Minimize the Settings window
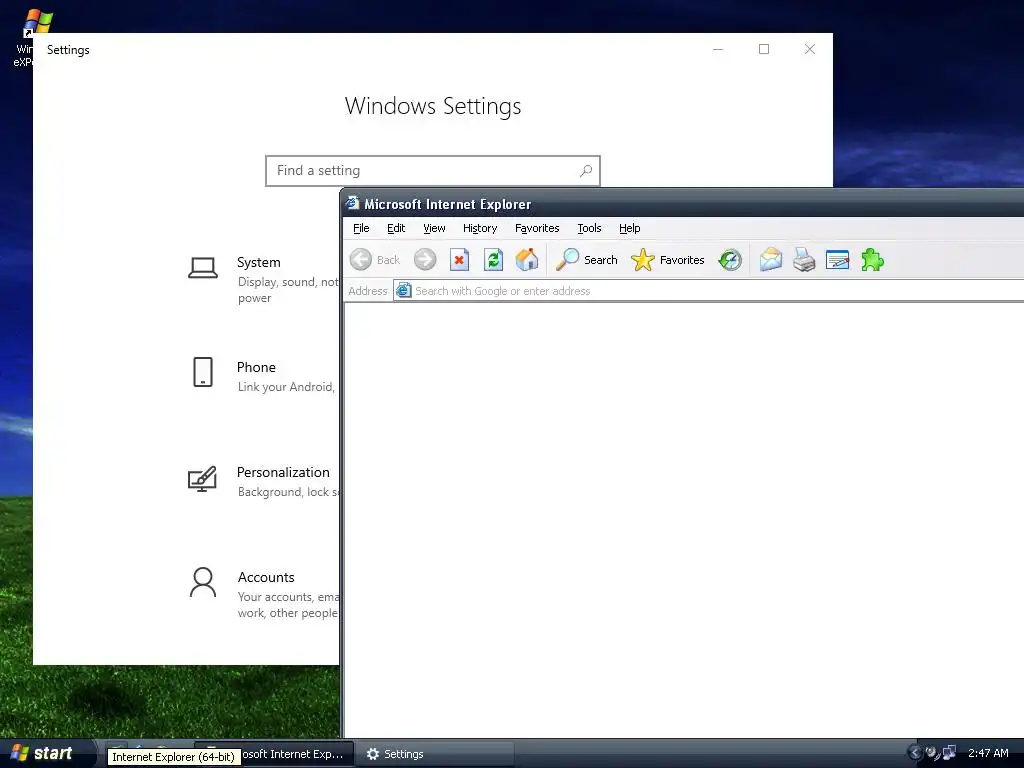Viewport: 1024px width, 768px height. click(718, 49)
